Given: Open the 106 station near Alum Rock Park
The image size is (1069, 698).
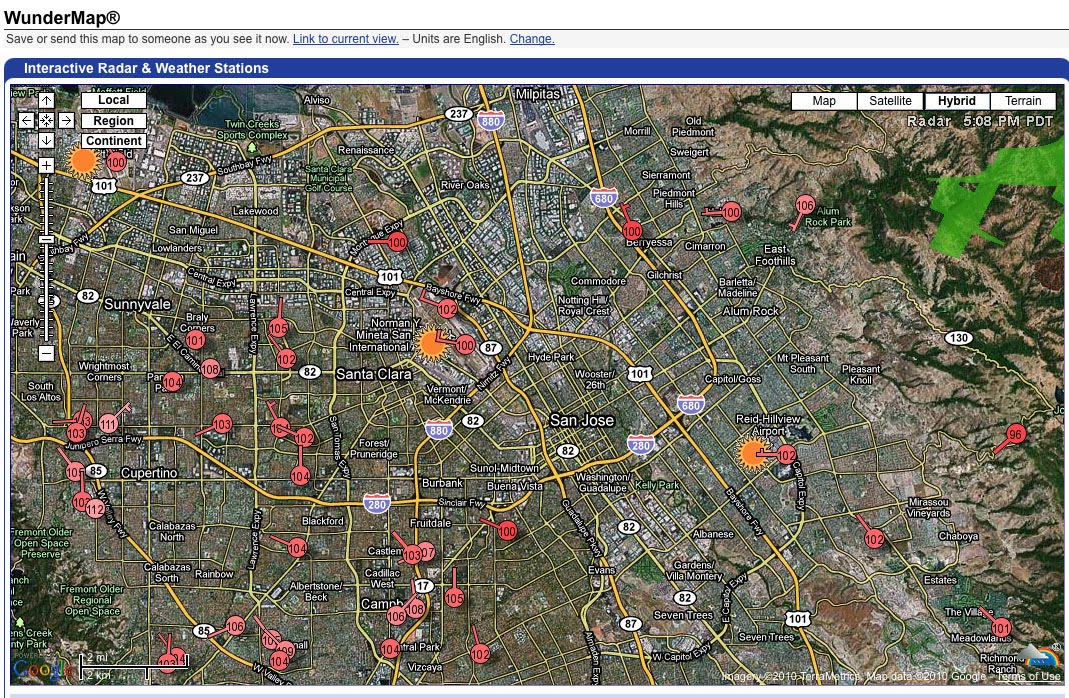Looking at the screenshot, I should point(805,205).
